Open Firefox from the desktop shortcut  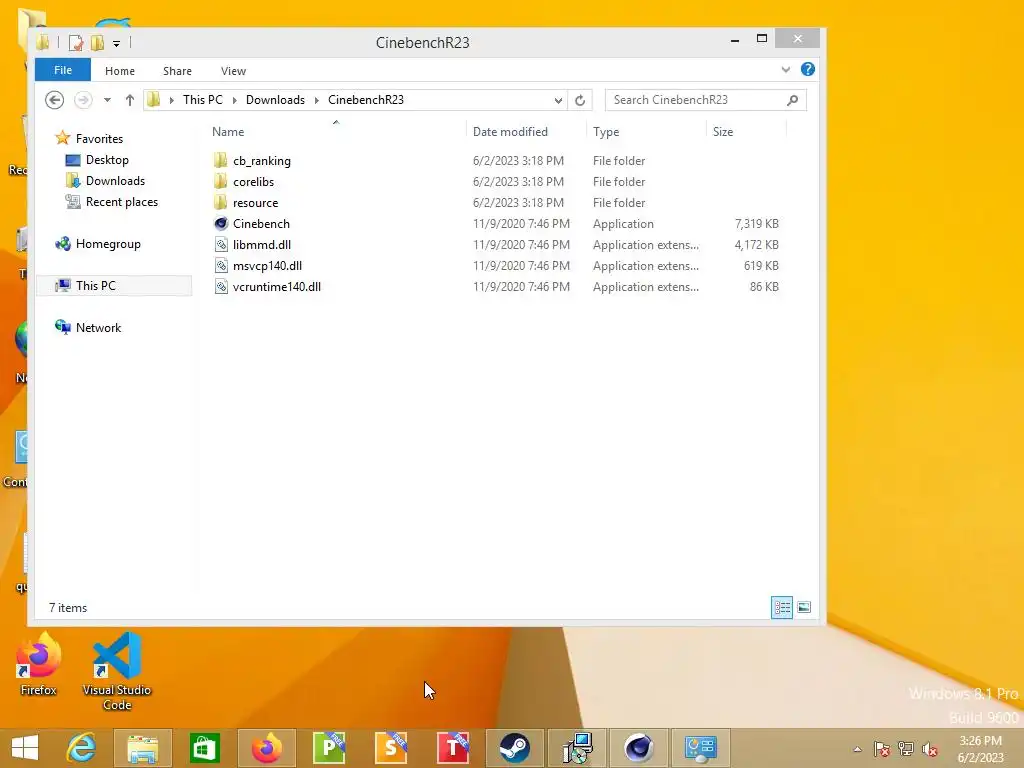[39, 665]
